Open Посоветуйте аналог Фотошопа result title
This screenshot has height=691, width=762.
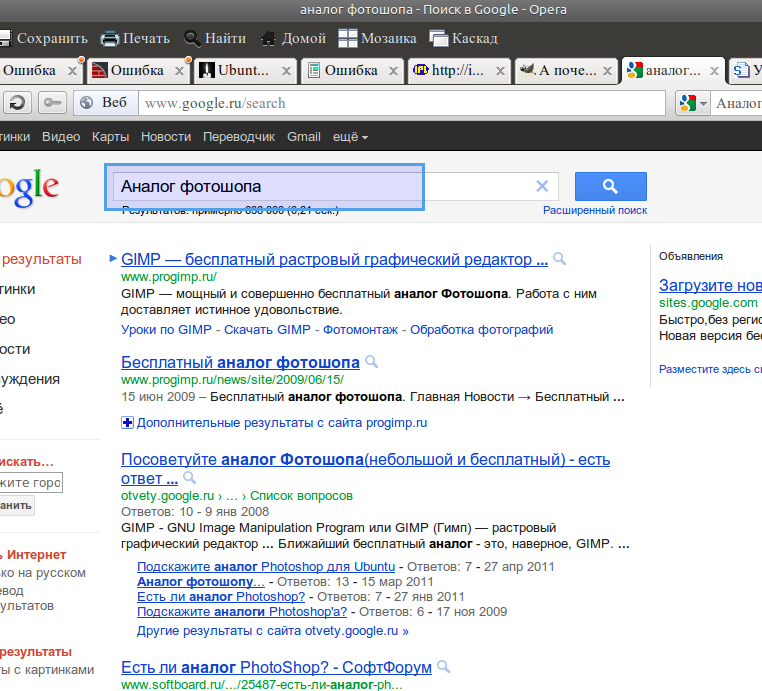point(365,468)
